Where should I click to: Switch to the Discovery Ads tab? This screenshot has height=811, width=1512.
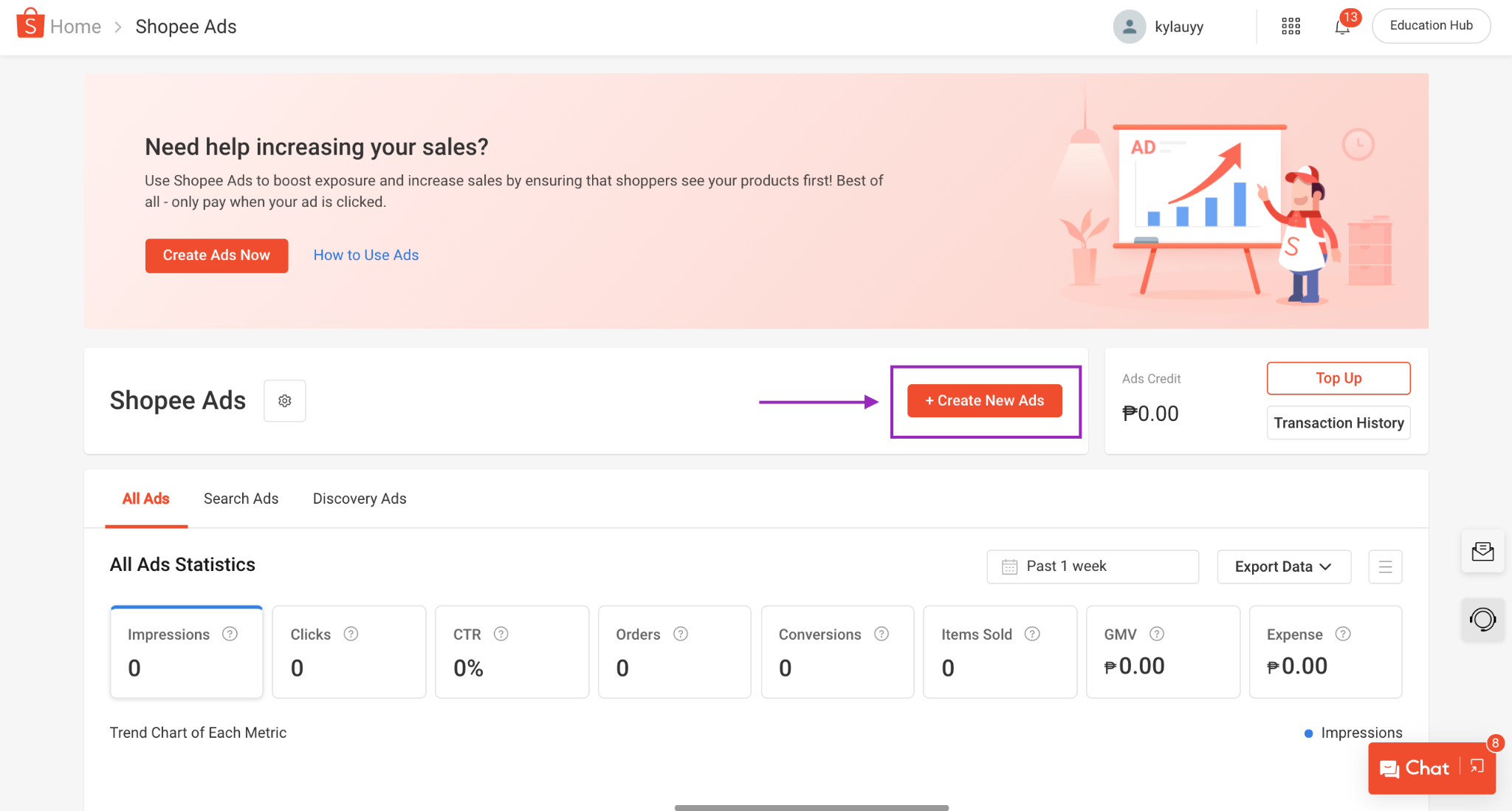coord(360,499)
